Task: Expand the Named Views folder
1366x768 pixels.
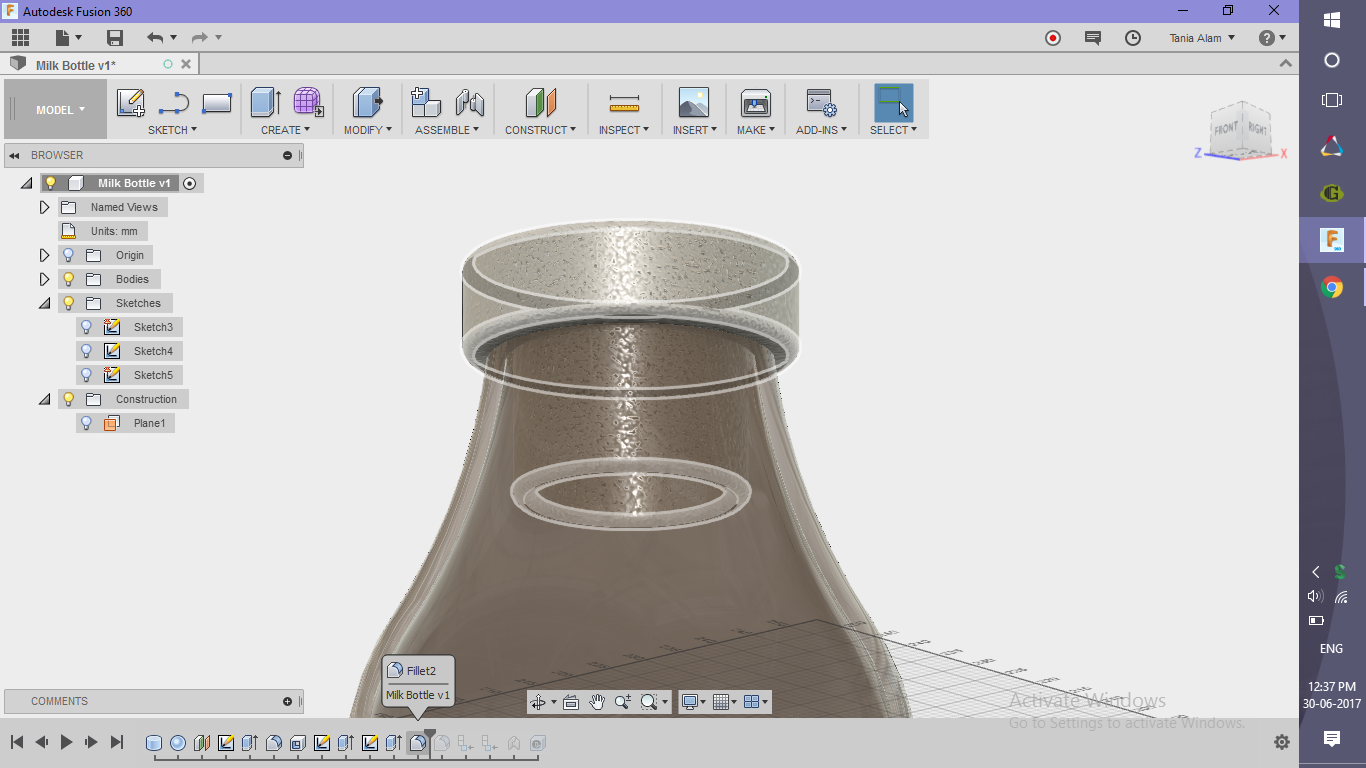Action: pyautogui.click(x=44, y=207)
